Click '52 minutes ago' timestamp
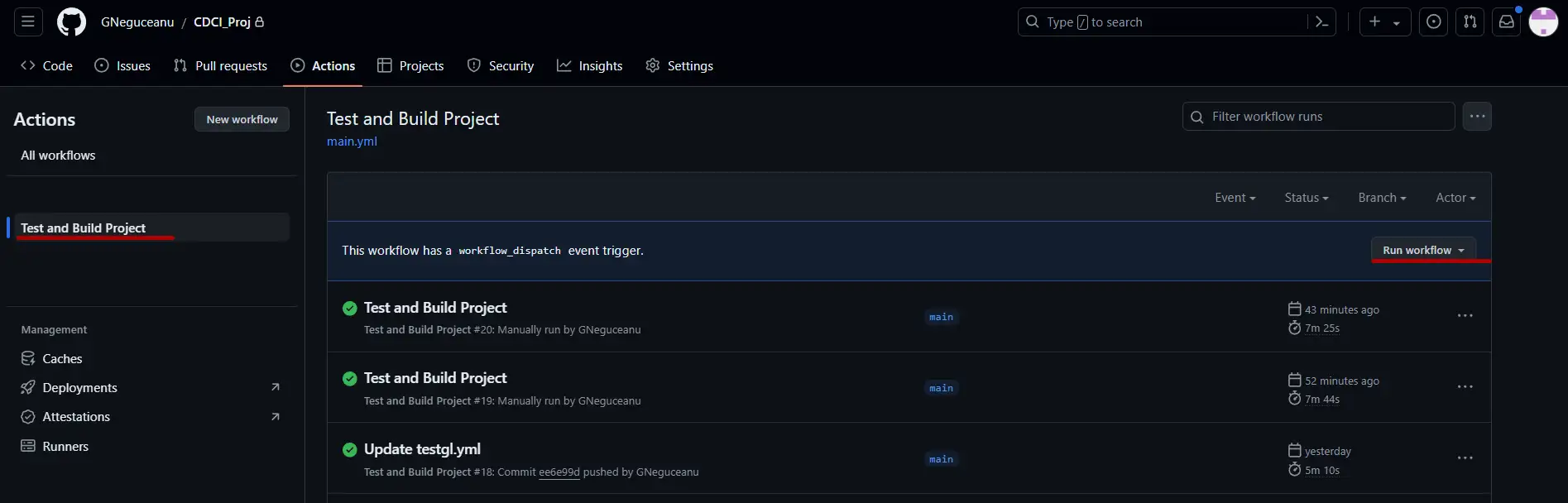 [1341, 381]
